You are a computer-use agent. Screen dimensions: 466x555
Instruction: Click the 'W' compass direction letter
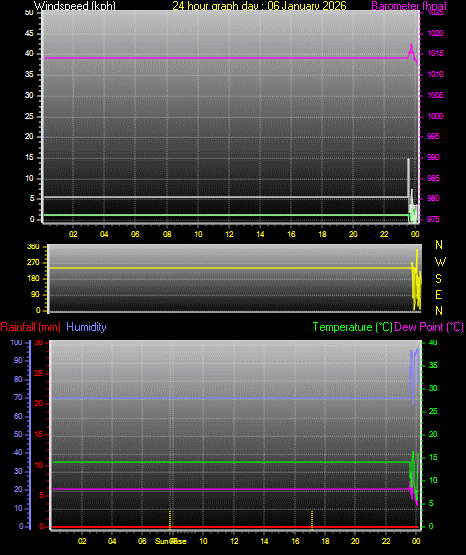(440, 262)
